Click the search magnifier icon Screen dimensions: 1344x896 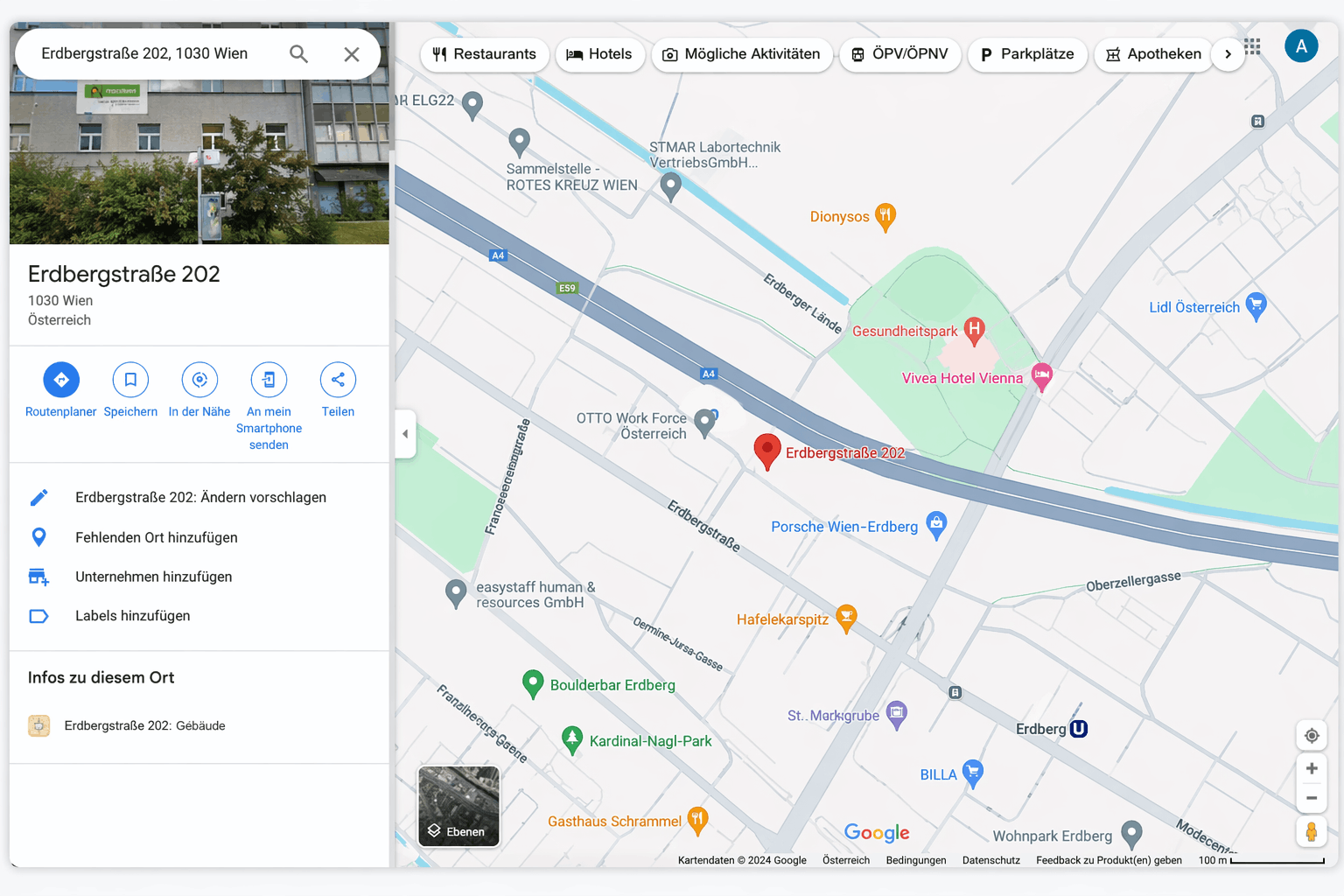coord(298,54)
